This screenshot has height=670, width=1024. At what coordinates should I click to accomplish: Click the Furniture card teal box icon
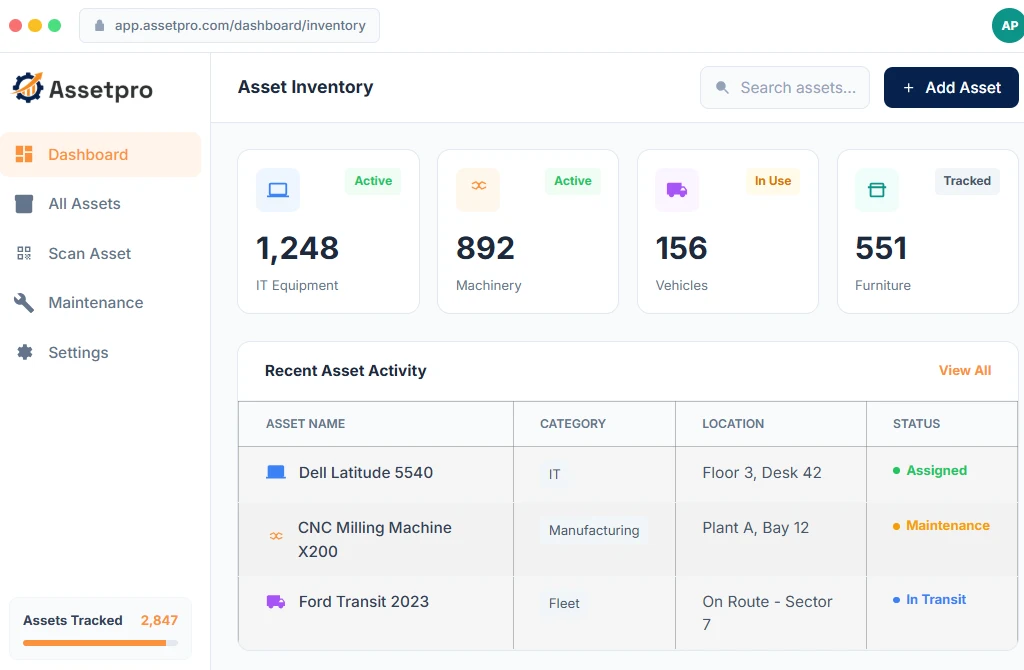[x=877, y=190]
